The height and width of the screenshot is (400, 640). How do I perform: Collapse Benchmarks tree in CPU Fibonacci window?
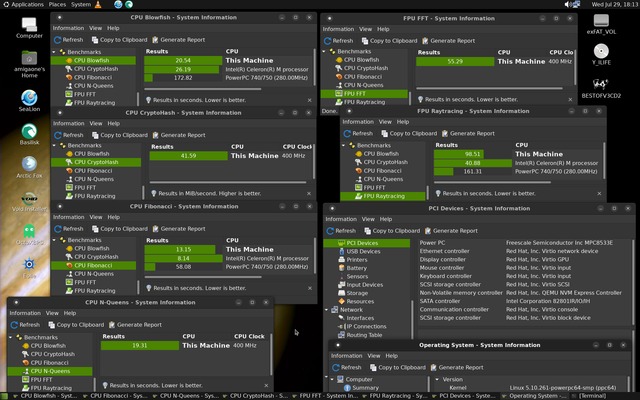tap(54, 240)
